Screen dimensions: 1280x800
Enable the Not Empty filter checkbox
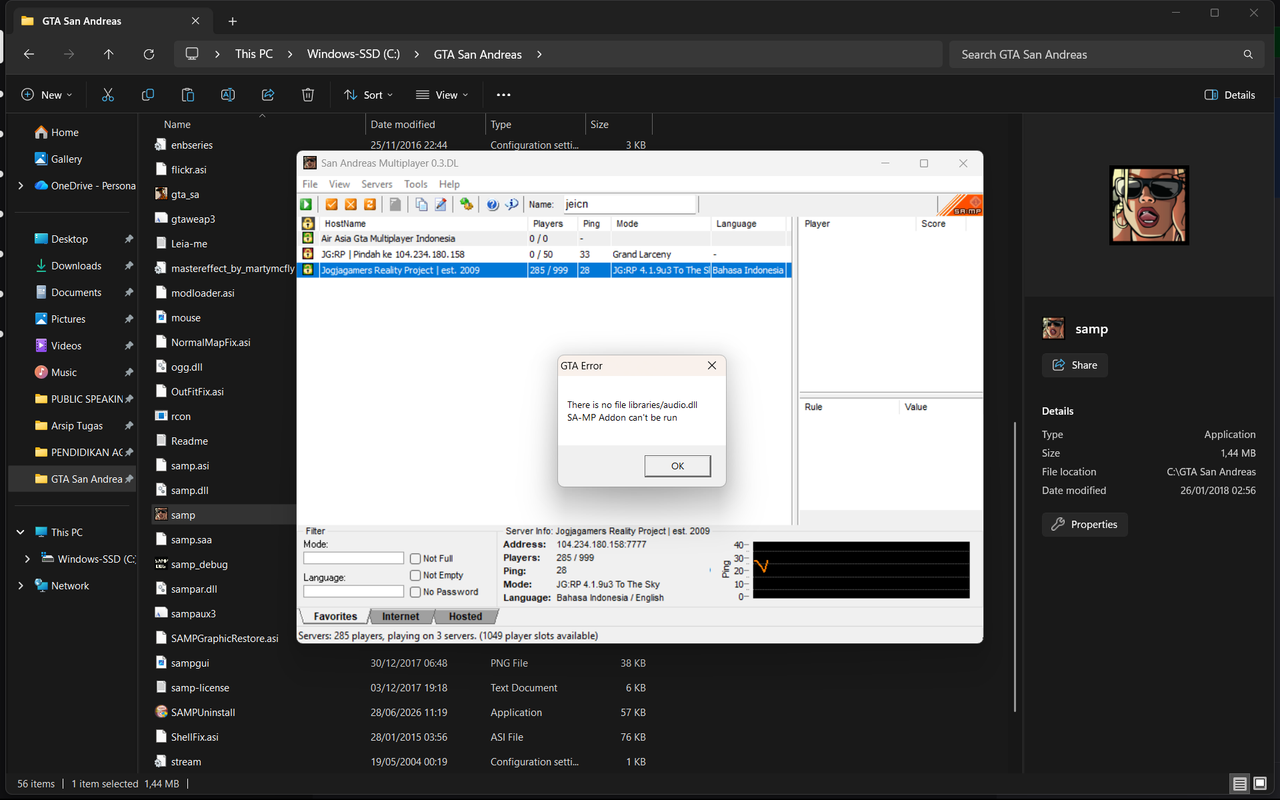point(415,575)
